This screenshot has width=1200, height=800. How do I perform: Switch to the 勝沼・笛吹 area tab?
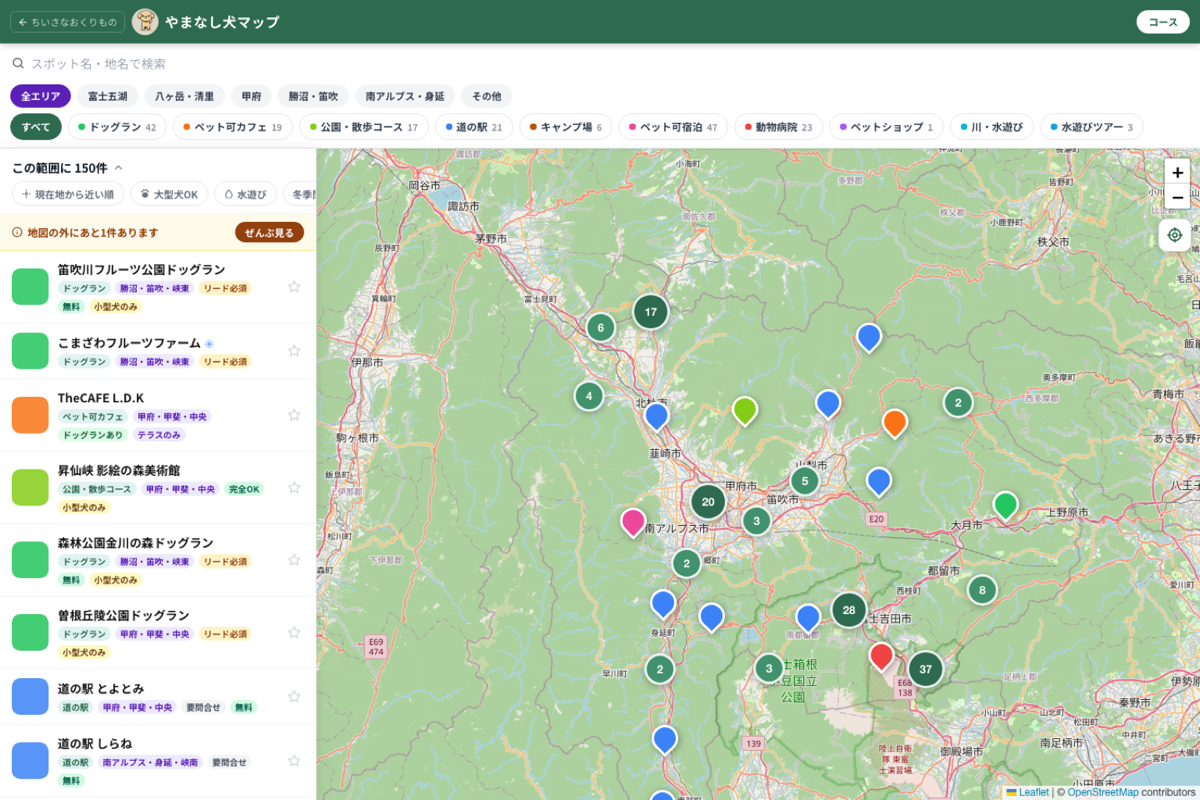[x=313, y=96]
